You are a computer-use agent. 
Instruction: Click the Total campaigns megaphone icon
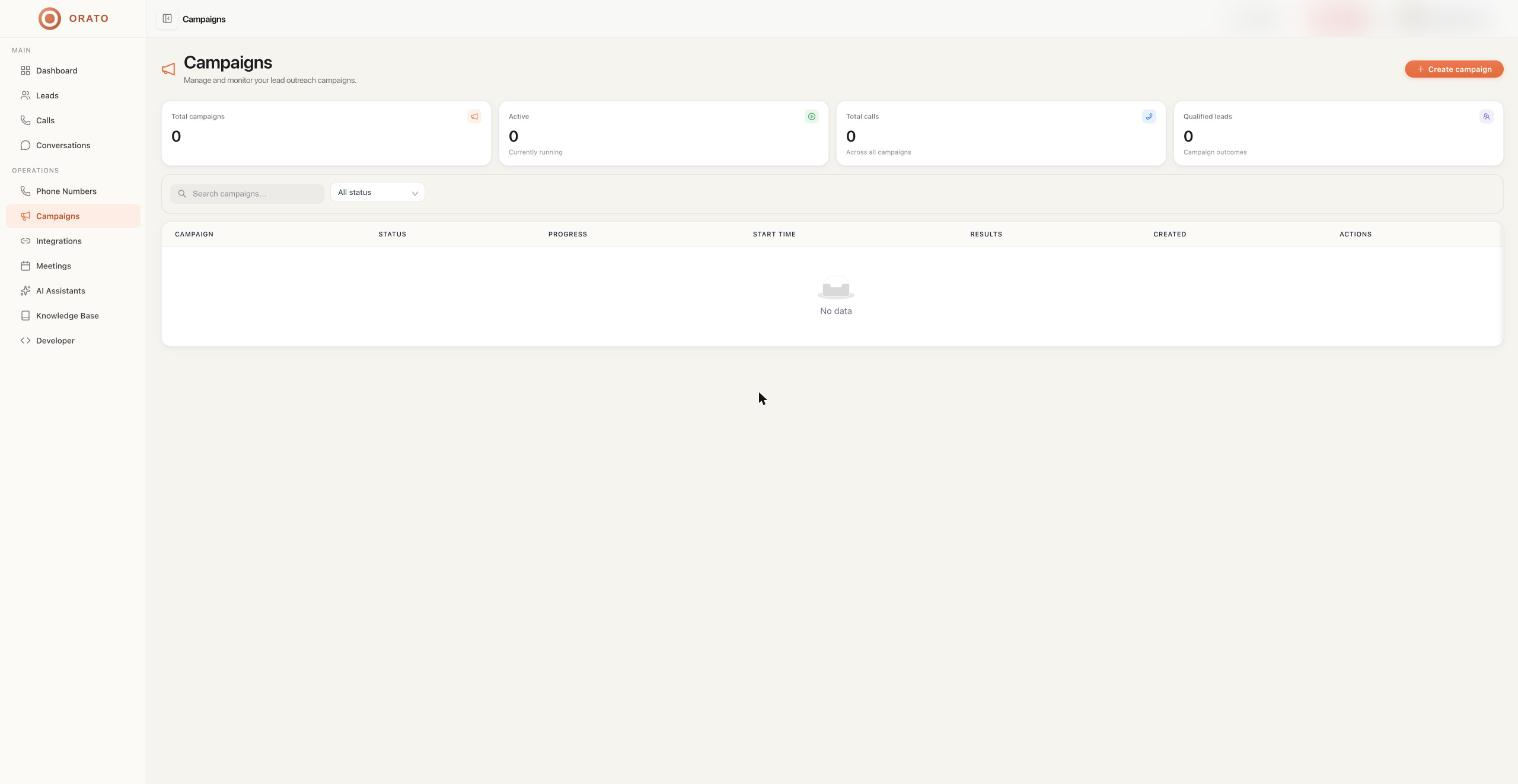coord(474,117)
